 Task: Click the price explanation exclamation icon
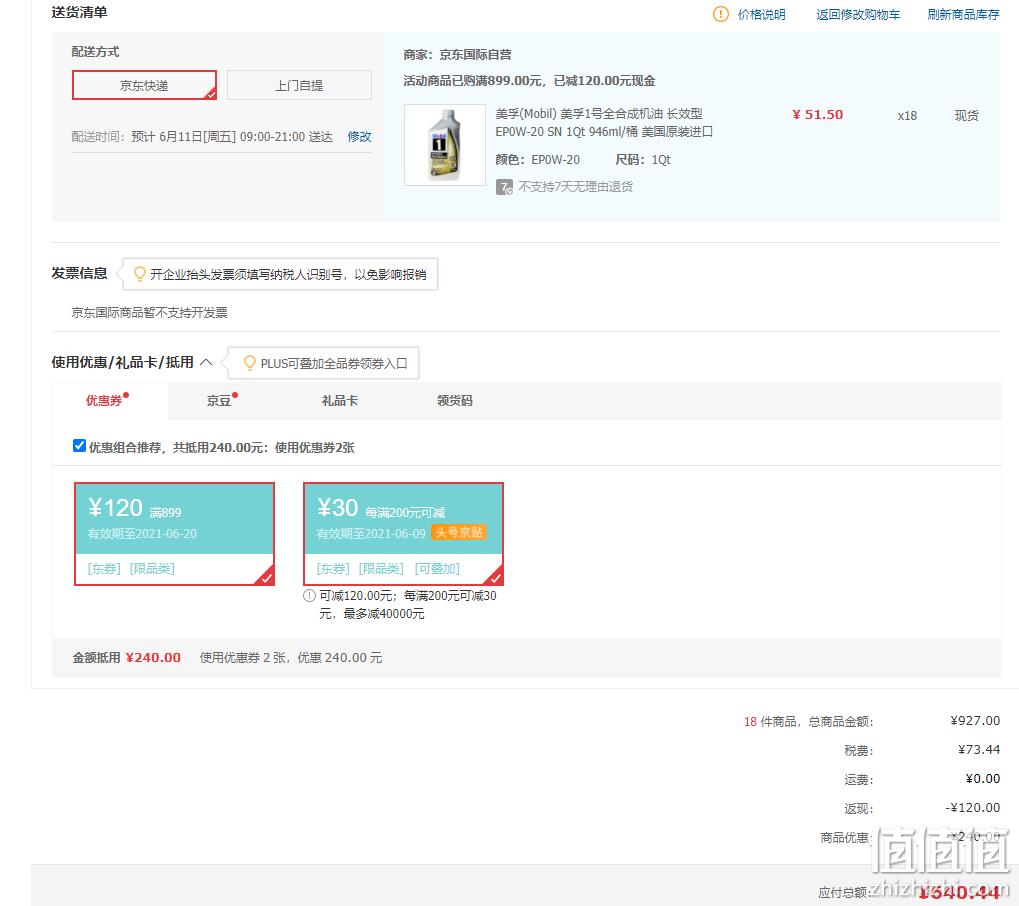[721, 14]
